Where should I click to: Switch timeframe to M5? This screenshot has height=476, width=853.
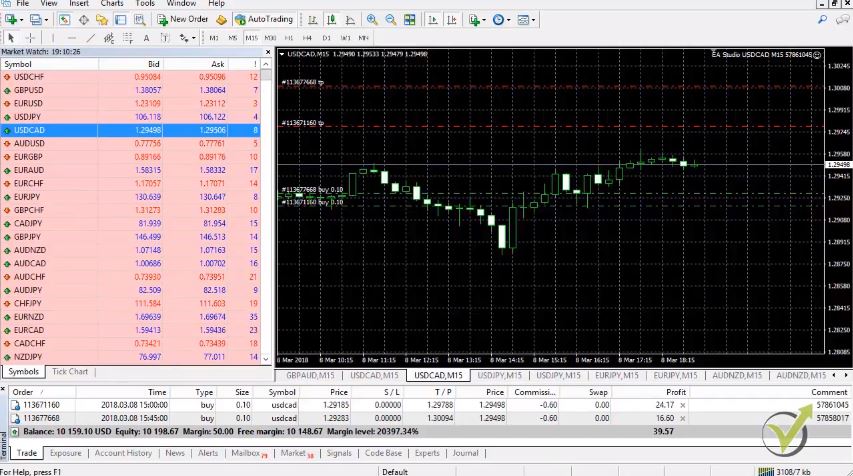pos(233,38)
